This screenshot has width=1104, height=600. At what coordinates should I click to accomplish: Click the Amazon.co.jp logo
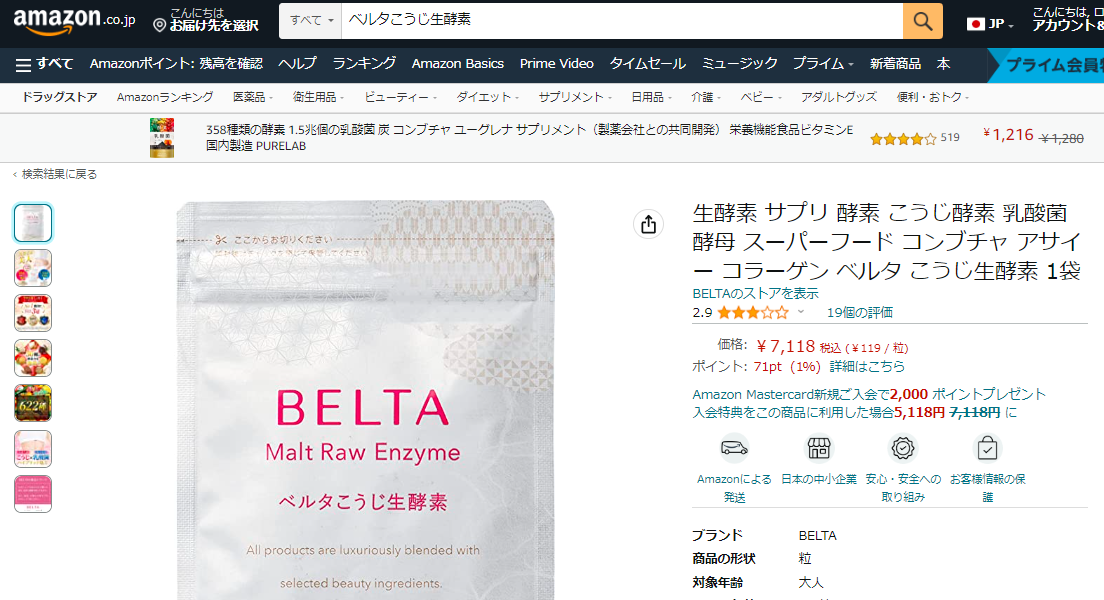(x=74, y=21)
